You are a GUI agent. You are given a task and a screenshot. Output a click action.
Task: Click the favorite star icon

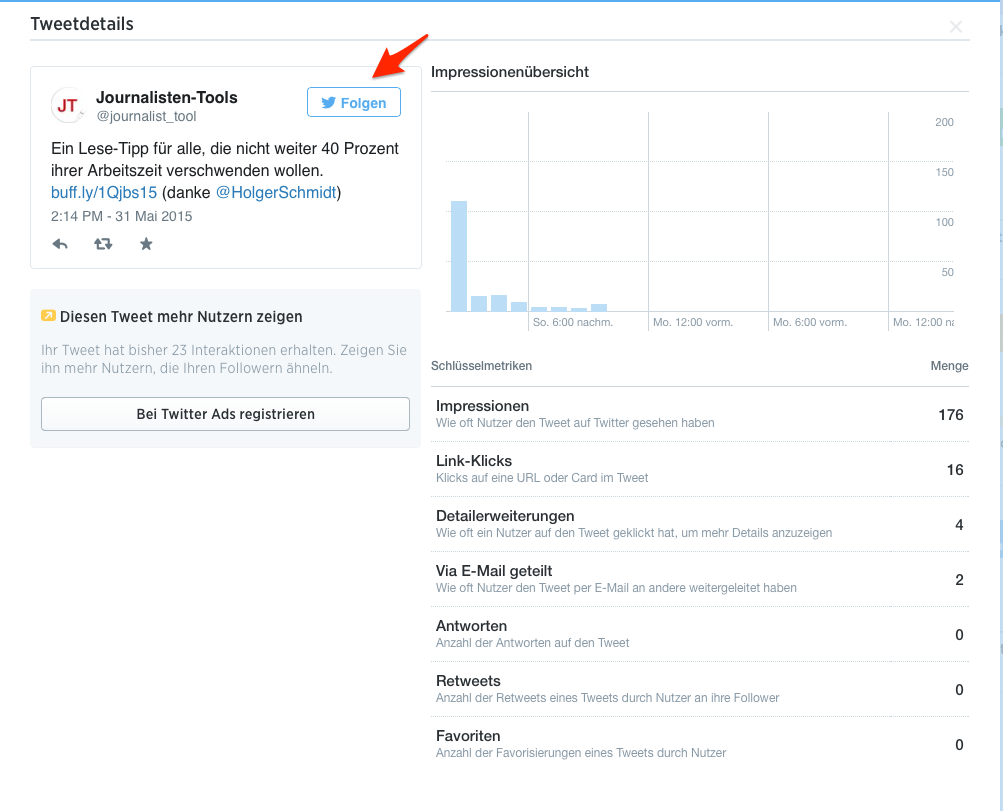[146, 244]
